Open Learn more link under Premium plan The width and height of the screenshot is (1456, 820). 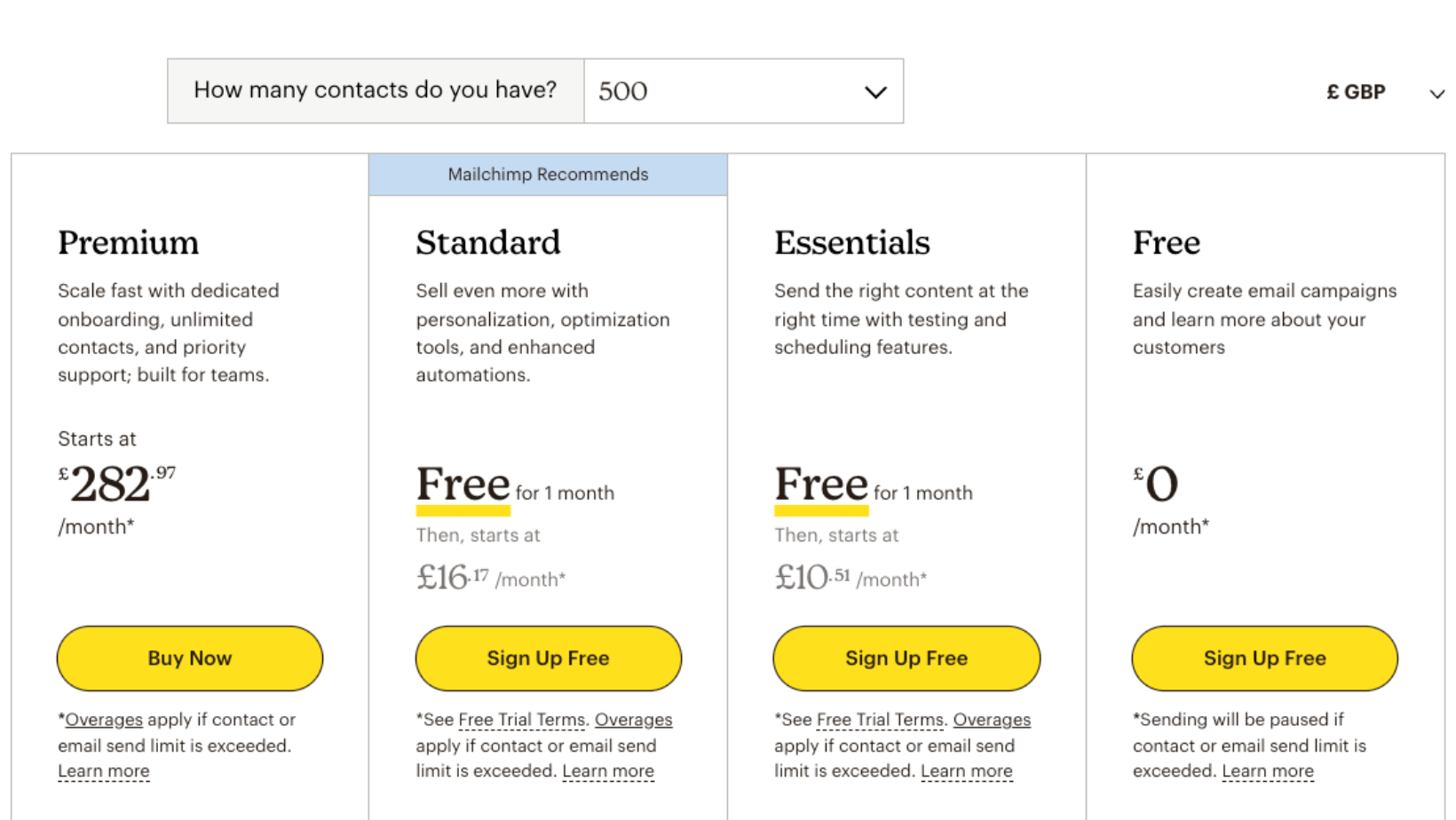point(104,771)
